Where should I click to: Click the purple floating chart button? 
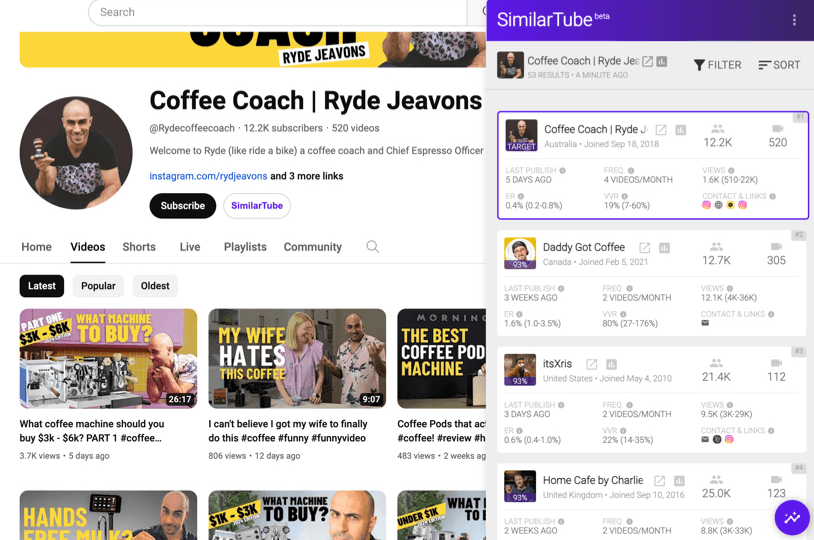pos(792,518)
